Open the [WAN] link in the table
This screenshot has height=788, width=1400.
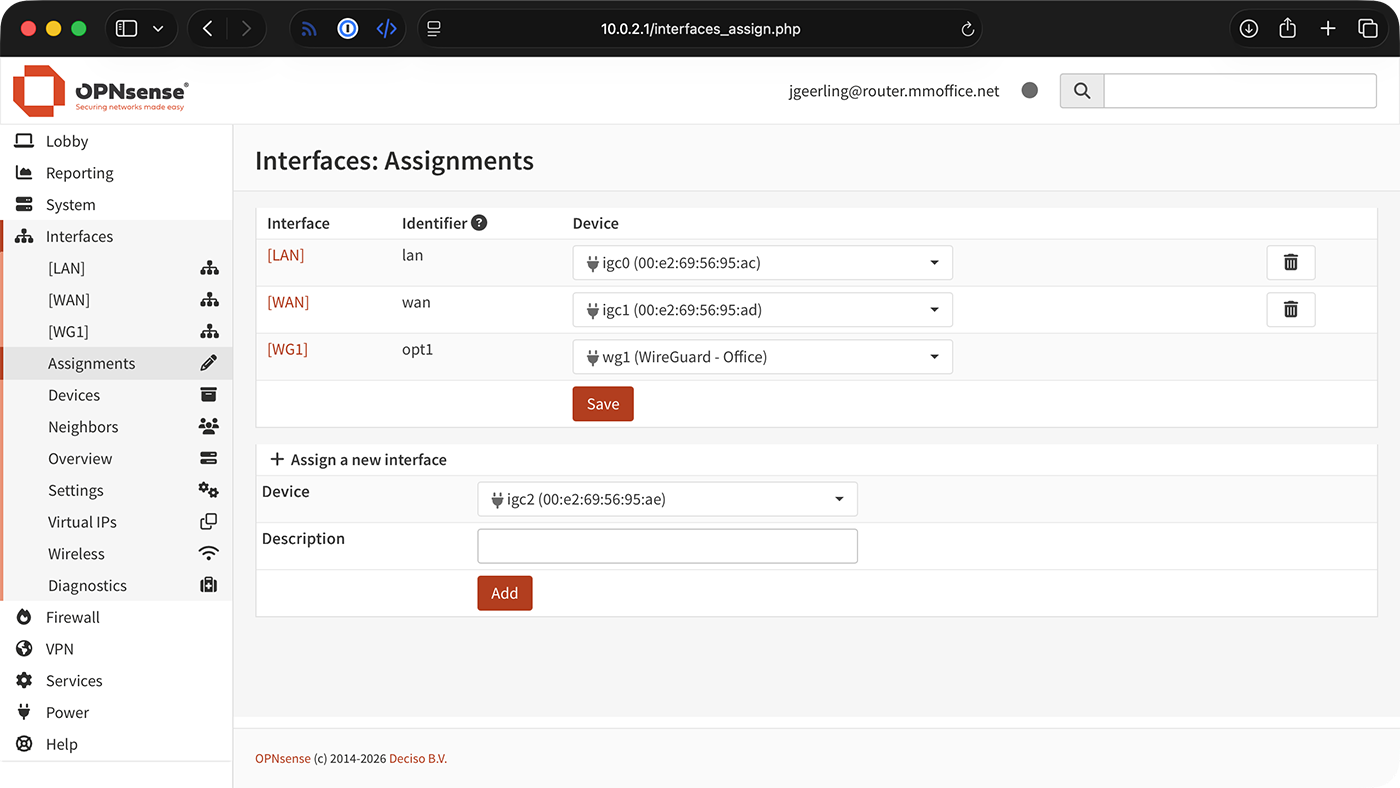point(288,302)
